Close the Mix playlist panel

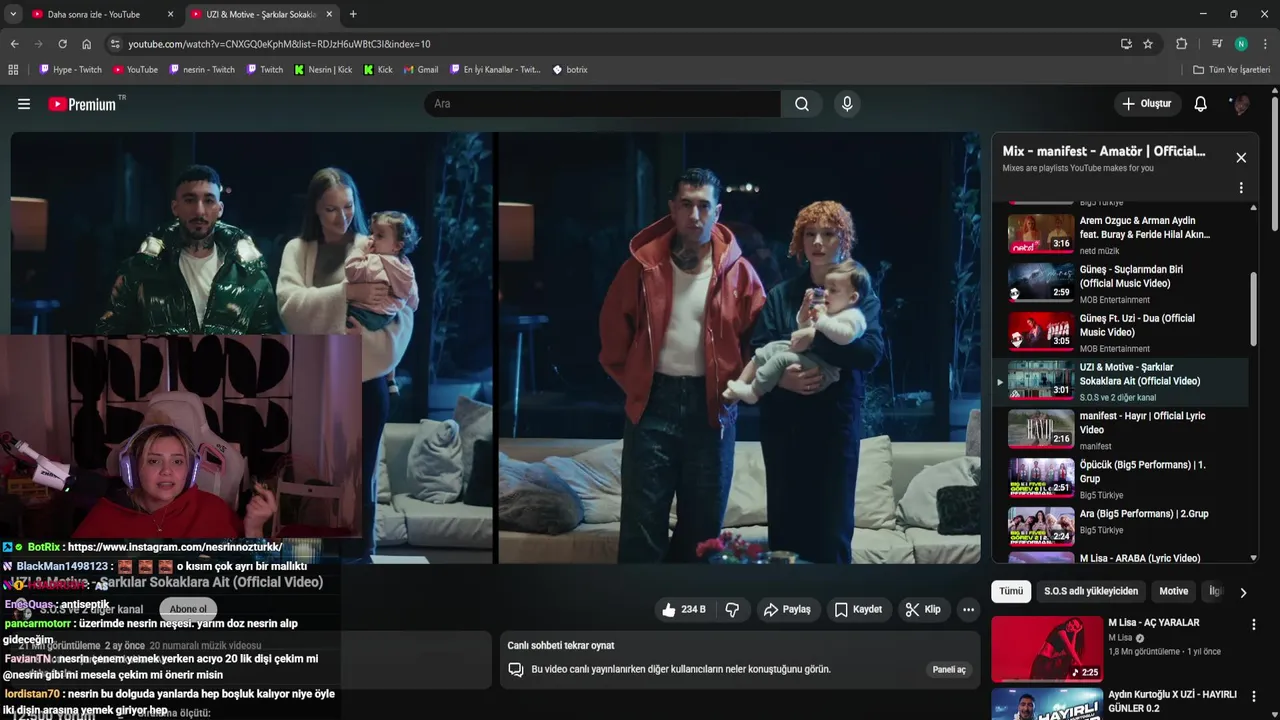(x=1241, y=158)
